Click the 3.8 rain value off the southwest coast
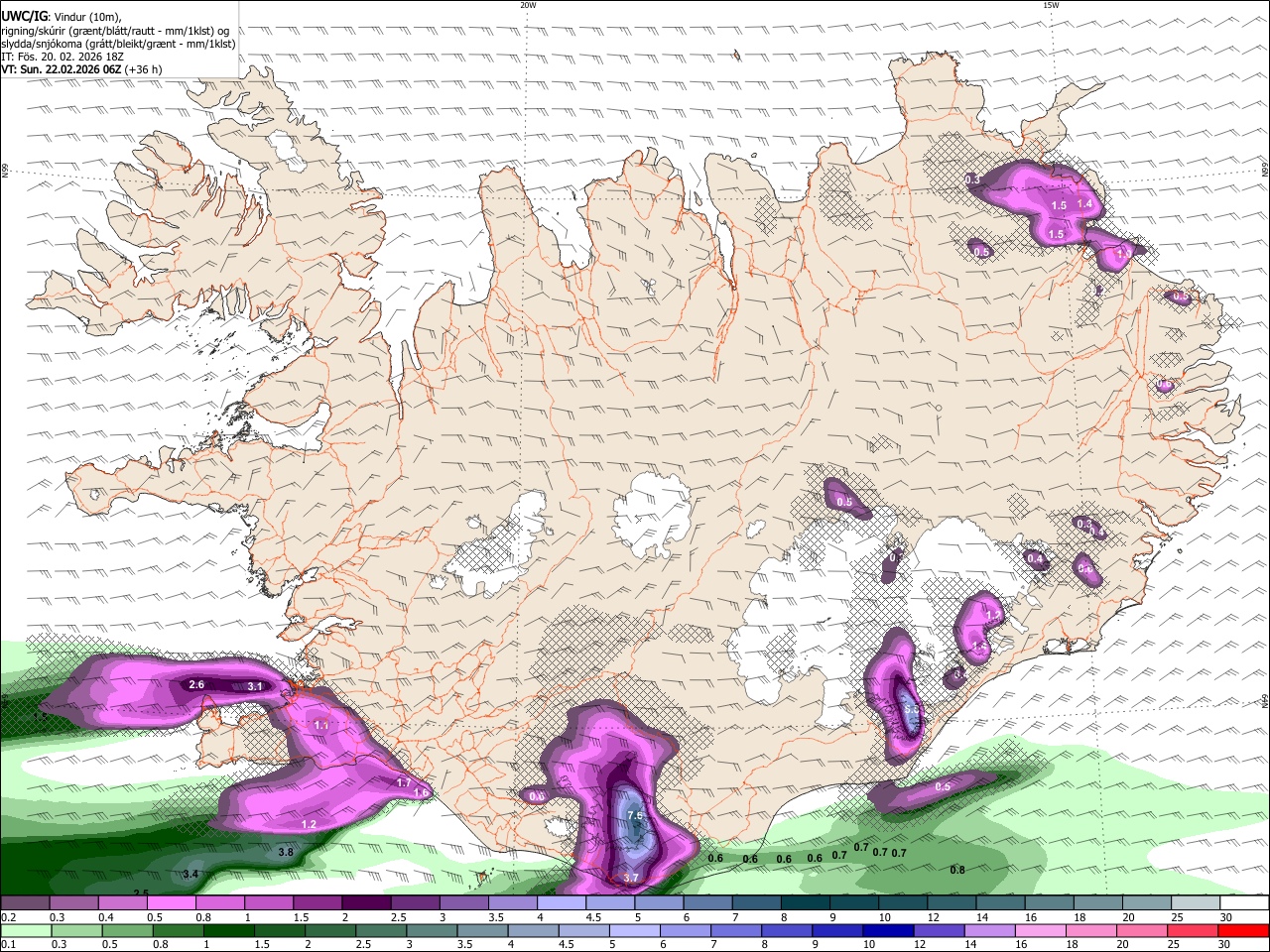Screen dimensions: 1270x952 pyautogui.click(x=286, y=852)
